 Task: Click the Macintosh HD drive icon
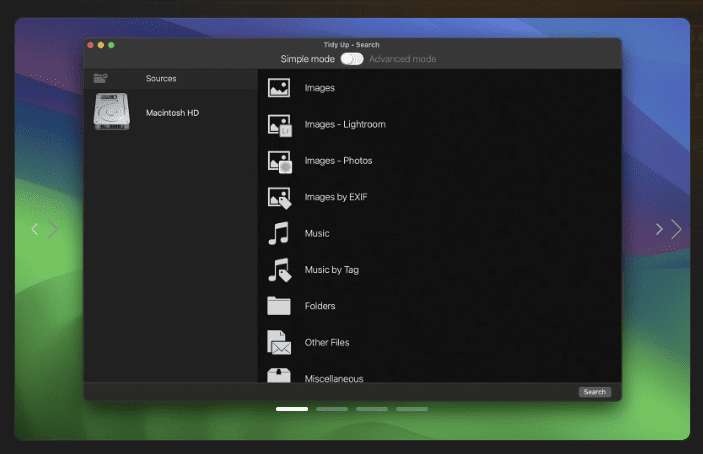coord(112,112)
